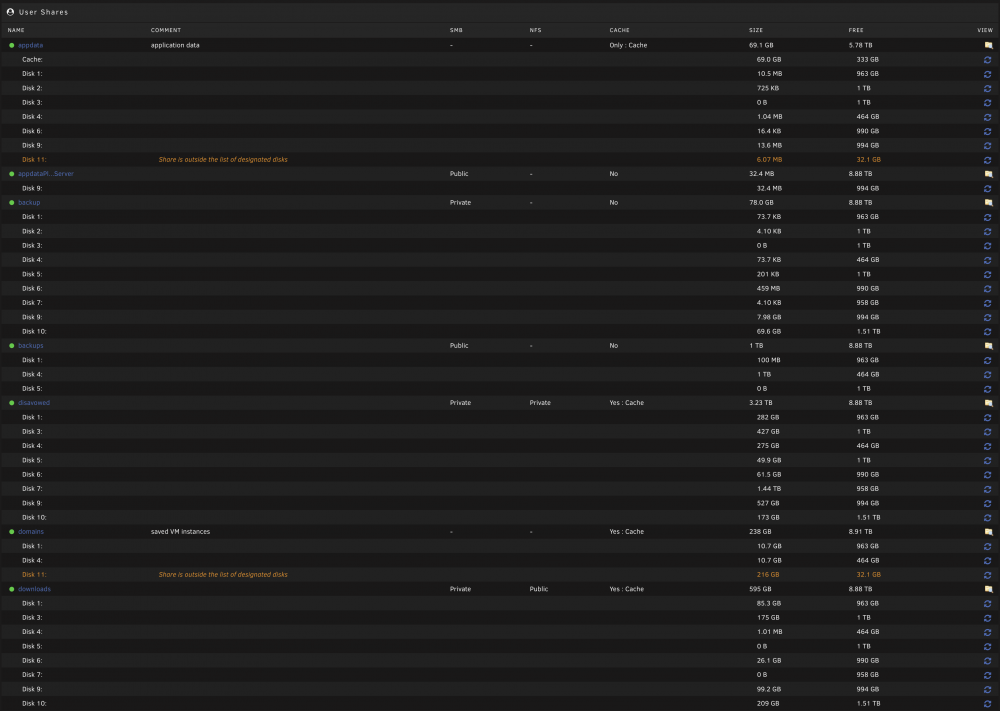Browse the disavowed share folder icon
Screen dimensions: 1000x711
pos(988,403)
